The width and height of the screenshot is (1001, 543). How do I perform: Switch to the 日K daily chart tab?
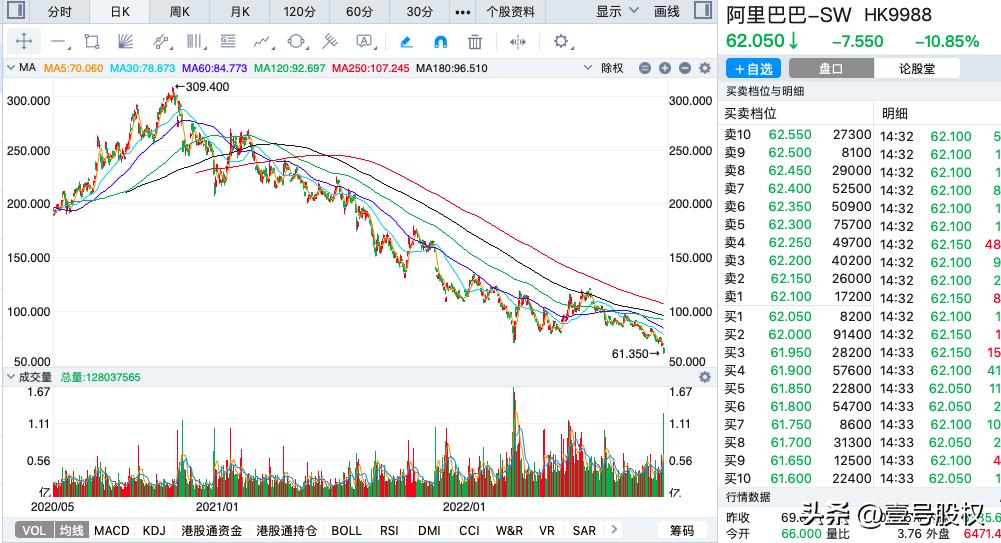click(x=120, y=11)
